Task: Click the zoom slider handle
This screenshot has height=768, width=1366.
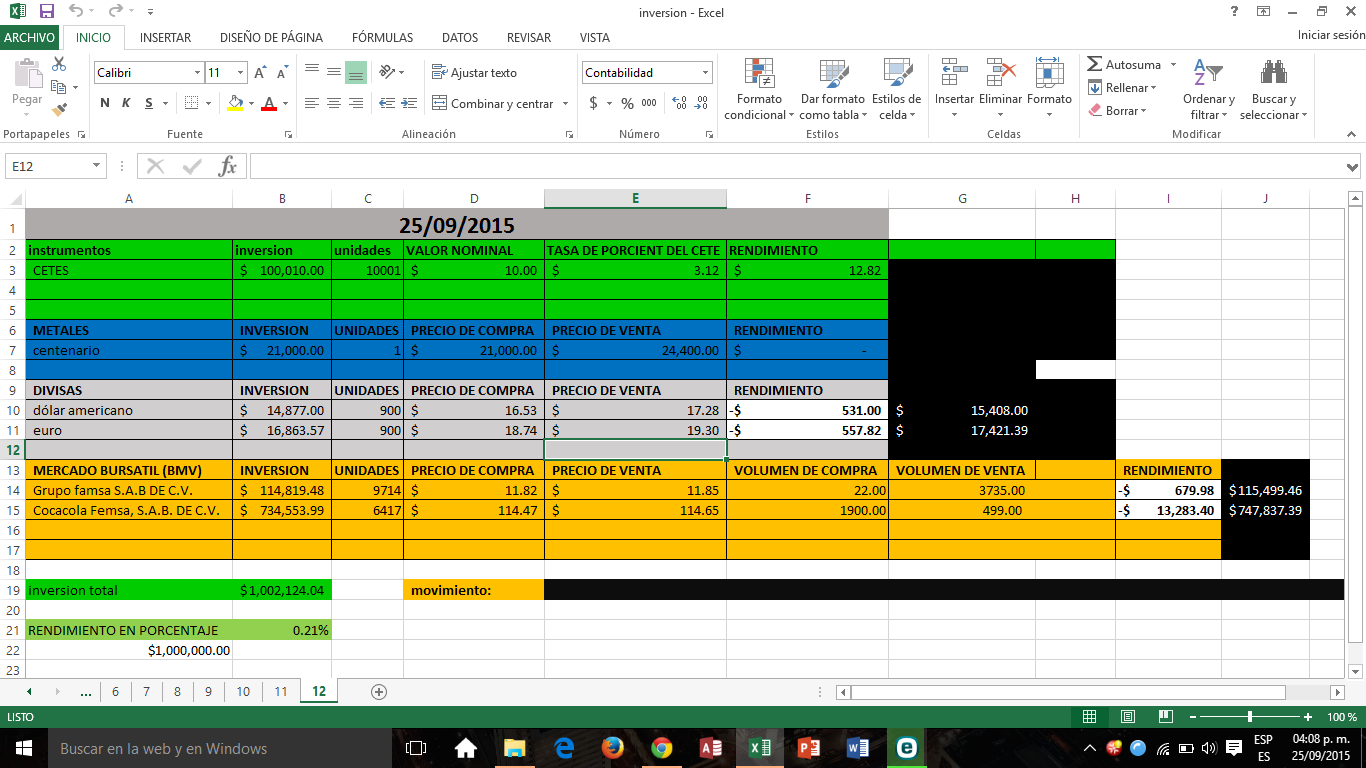Action: coord(1250,717)
